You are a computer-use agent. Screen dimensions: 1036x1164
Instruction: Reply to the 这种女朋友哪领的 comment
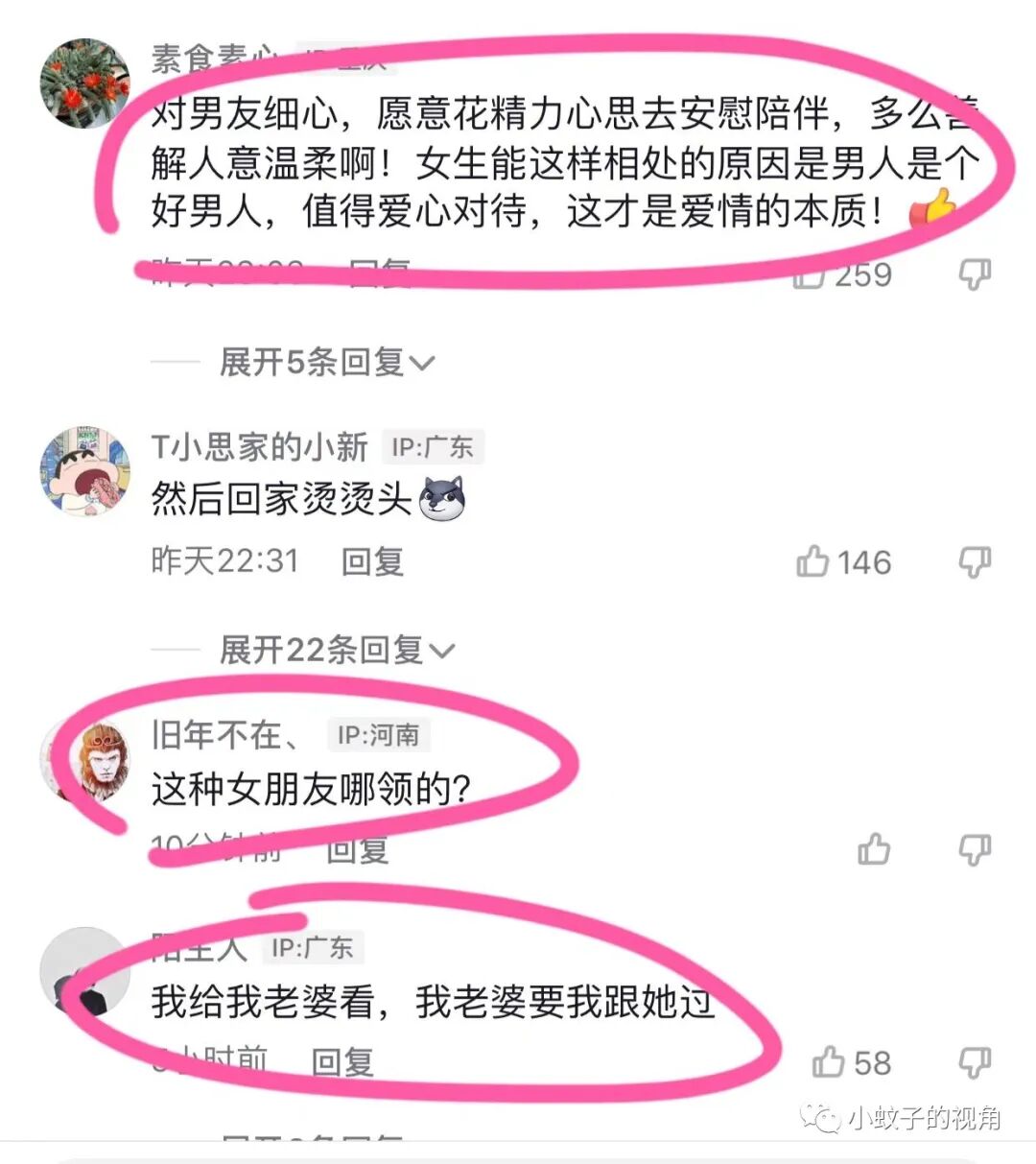(357, 849)
